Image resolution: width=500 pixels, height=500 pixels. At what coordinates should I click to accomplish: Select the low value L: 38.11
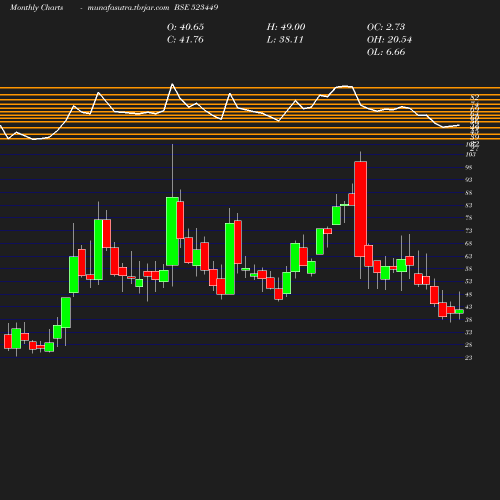(285, 39)
